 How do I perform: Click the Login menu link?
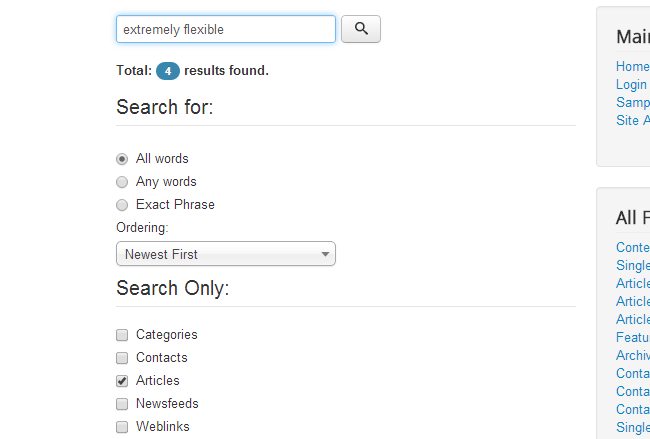tap(631, 85)
